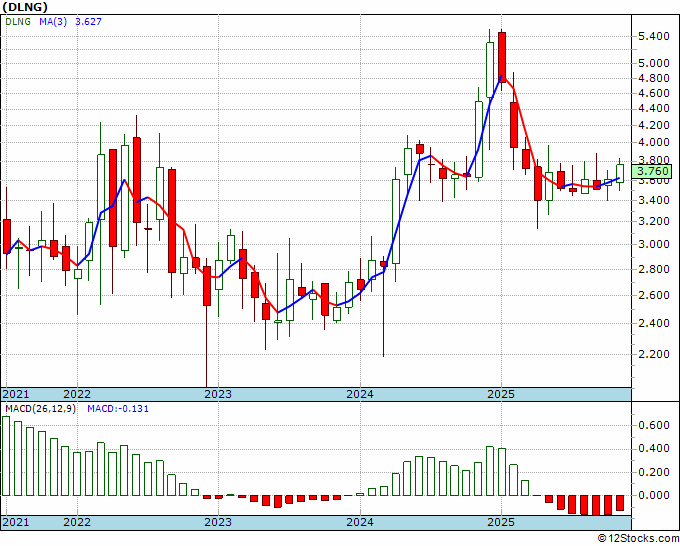Click the 0.000 MACD axis label
The width and height of the screenshot is (680, 546).
tap(654, 495)
